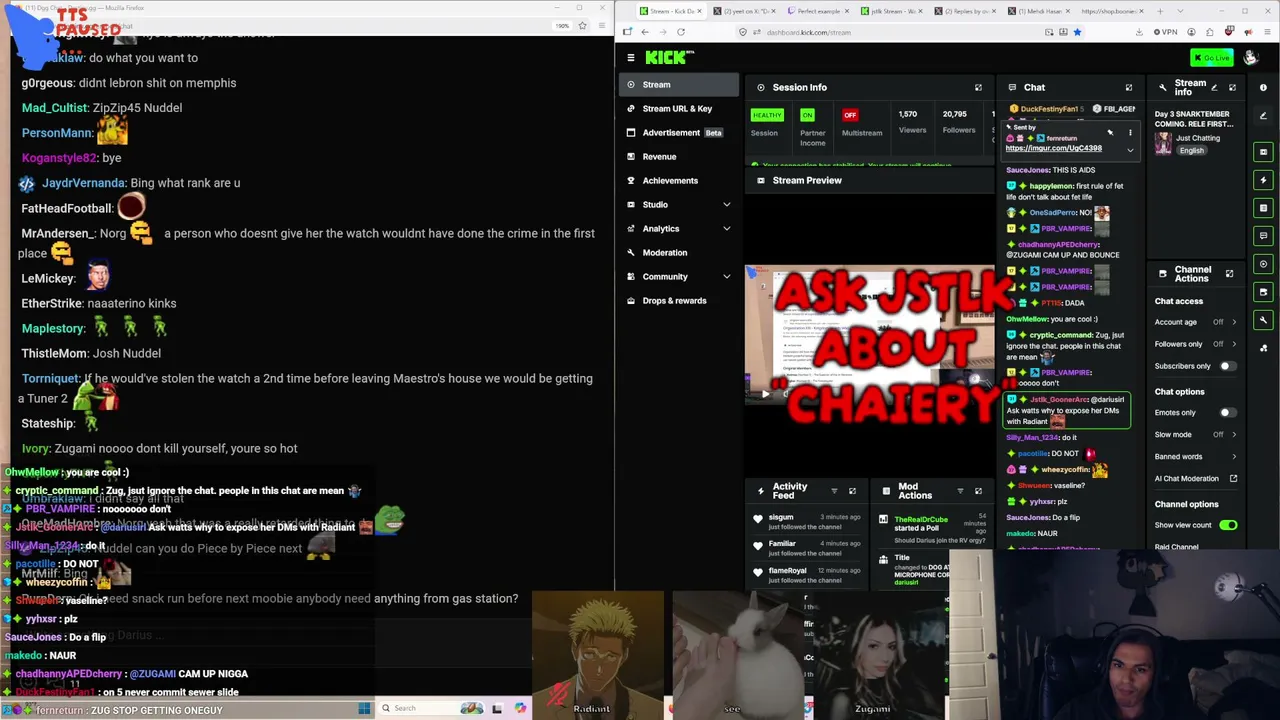This screenshot has width=1280, height=720.
Task: Open the Kick hamburger sidebar menu
Action: point(630,58)
